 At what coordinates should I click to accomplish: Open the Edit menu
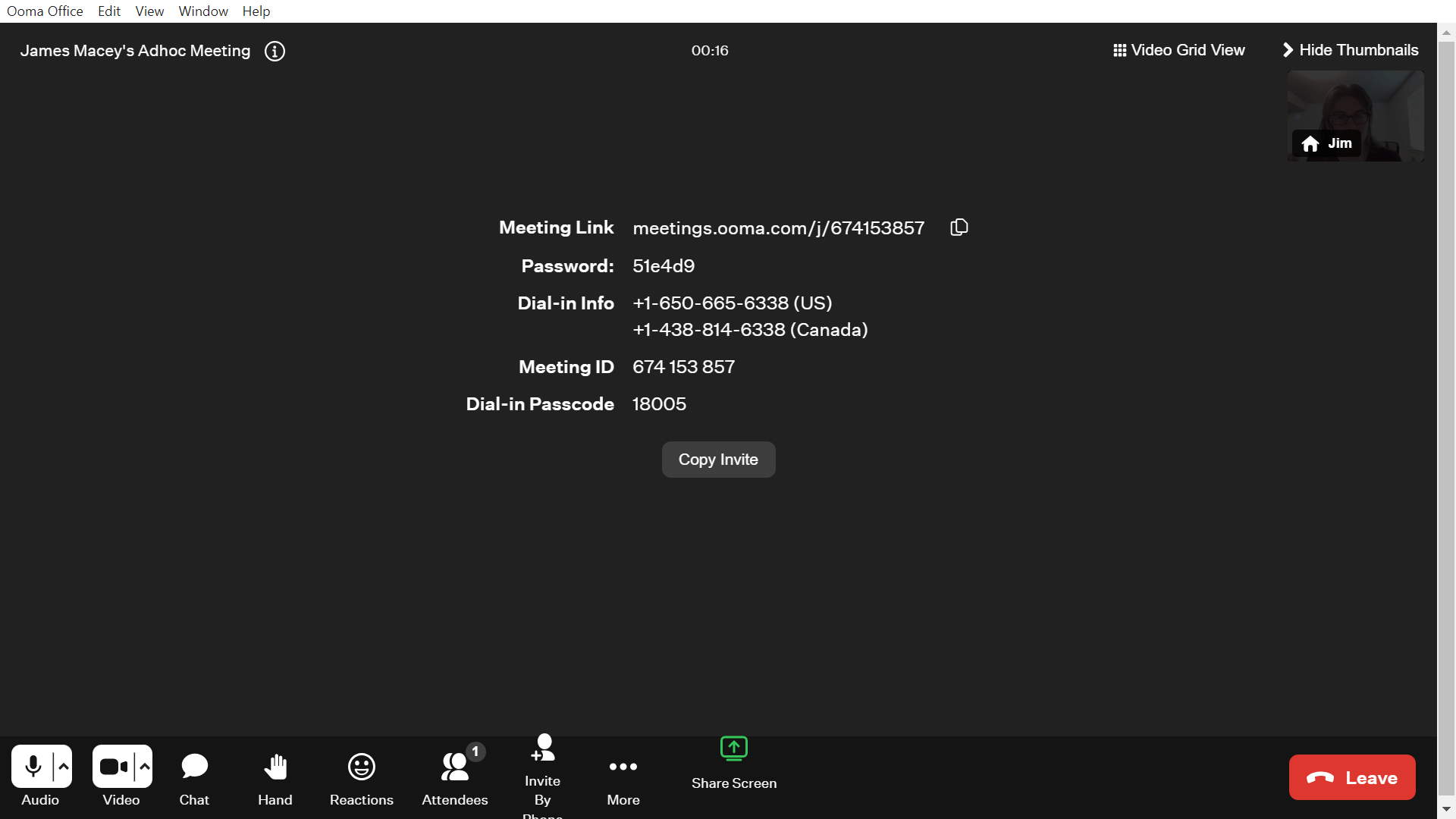coord(109,11)
